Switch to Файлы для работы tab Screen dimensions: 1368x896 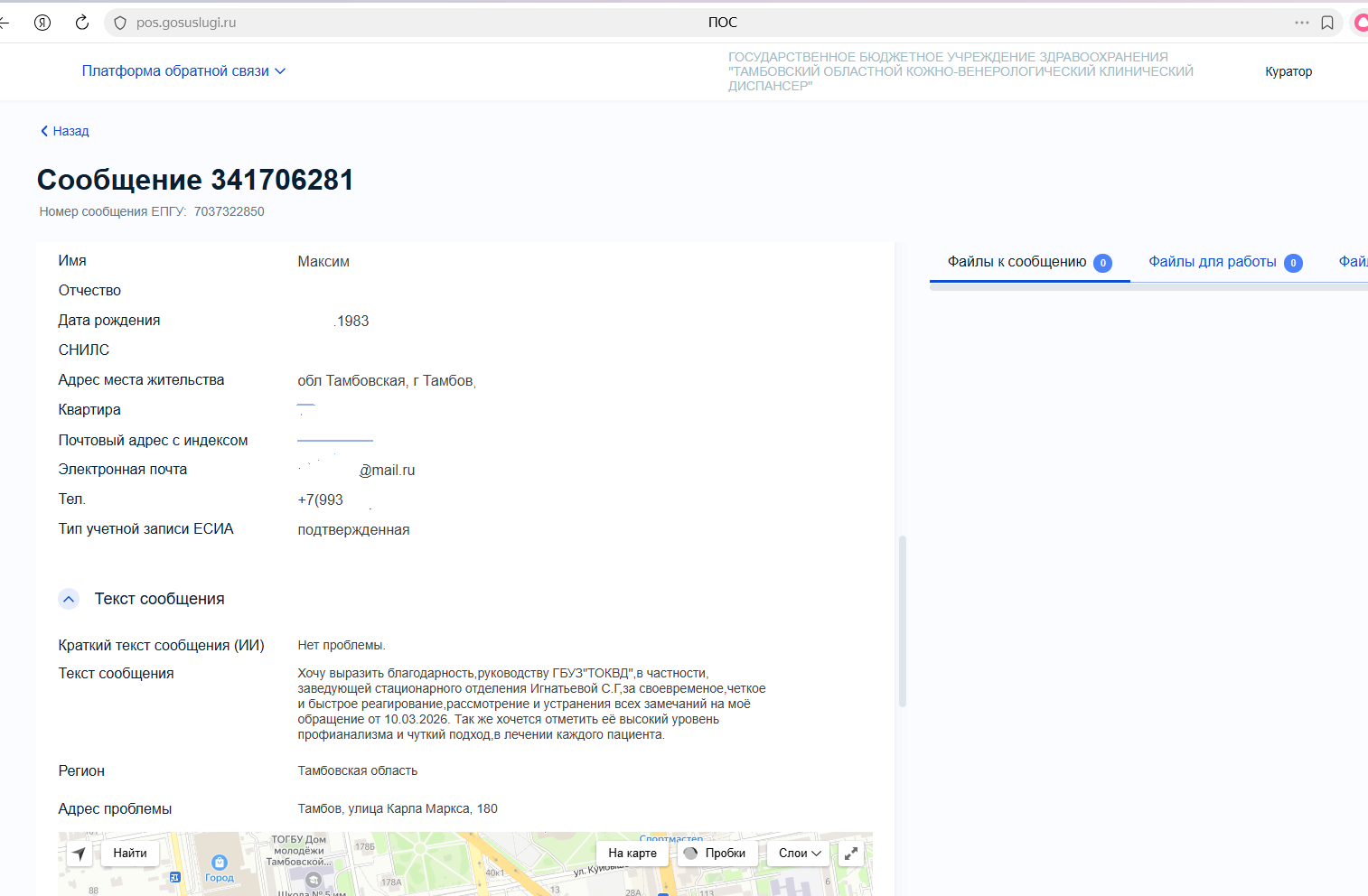point(1212,262)
